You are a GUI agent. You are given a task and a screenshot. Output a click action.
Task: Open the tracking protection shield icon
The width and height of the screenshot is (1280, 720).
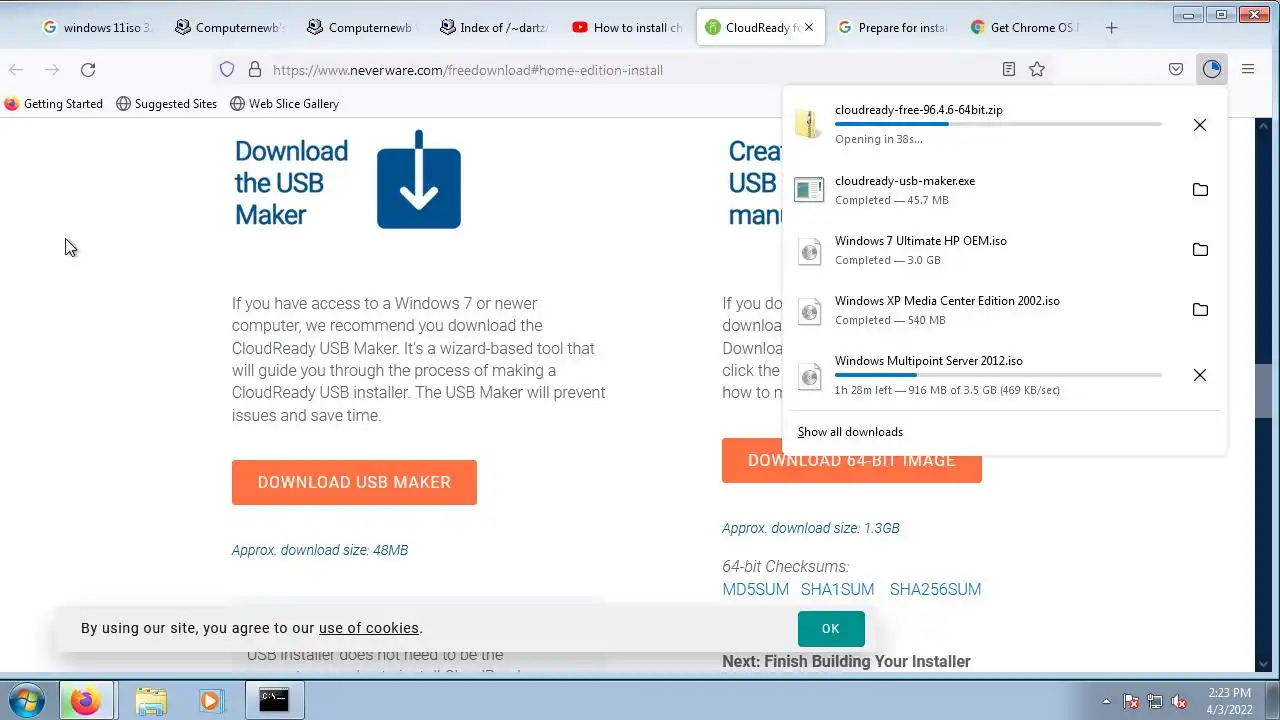227,69
